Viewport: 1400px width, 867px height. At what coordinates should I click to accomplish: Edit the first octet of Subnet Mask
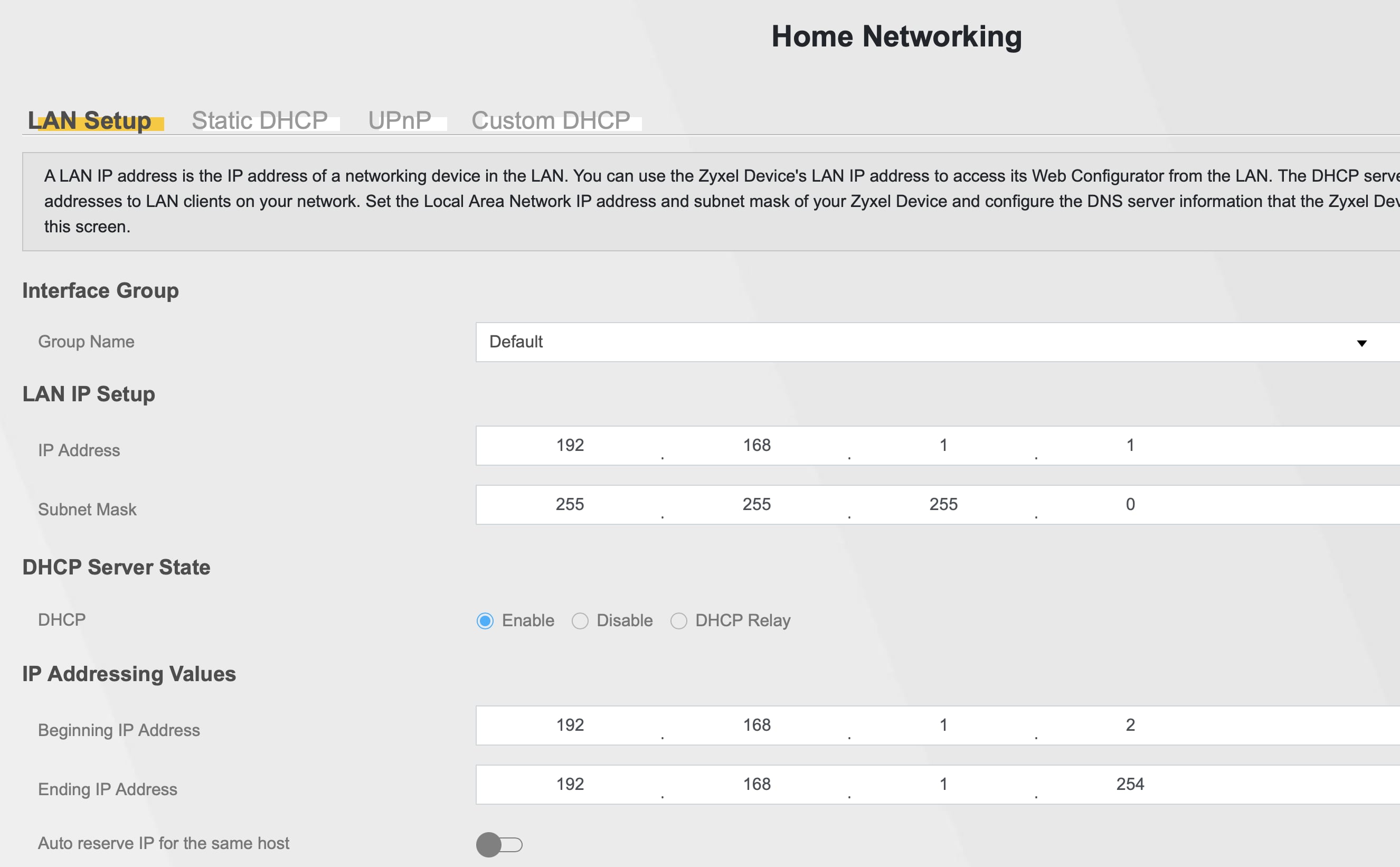(569, 505)
